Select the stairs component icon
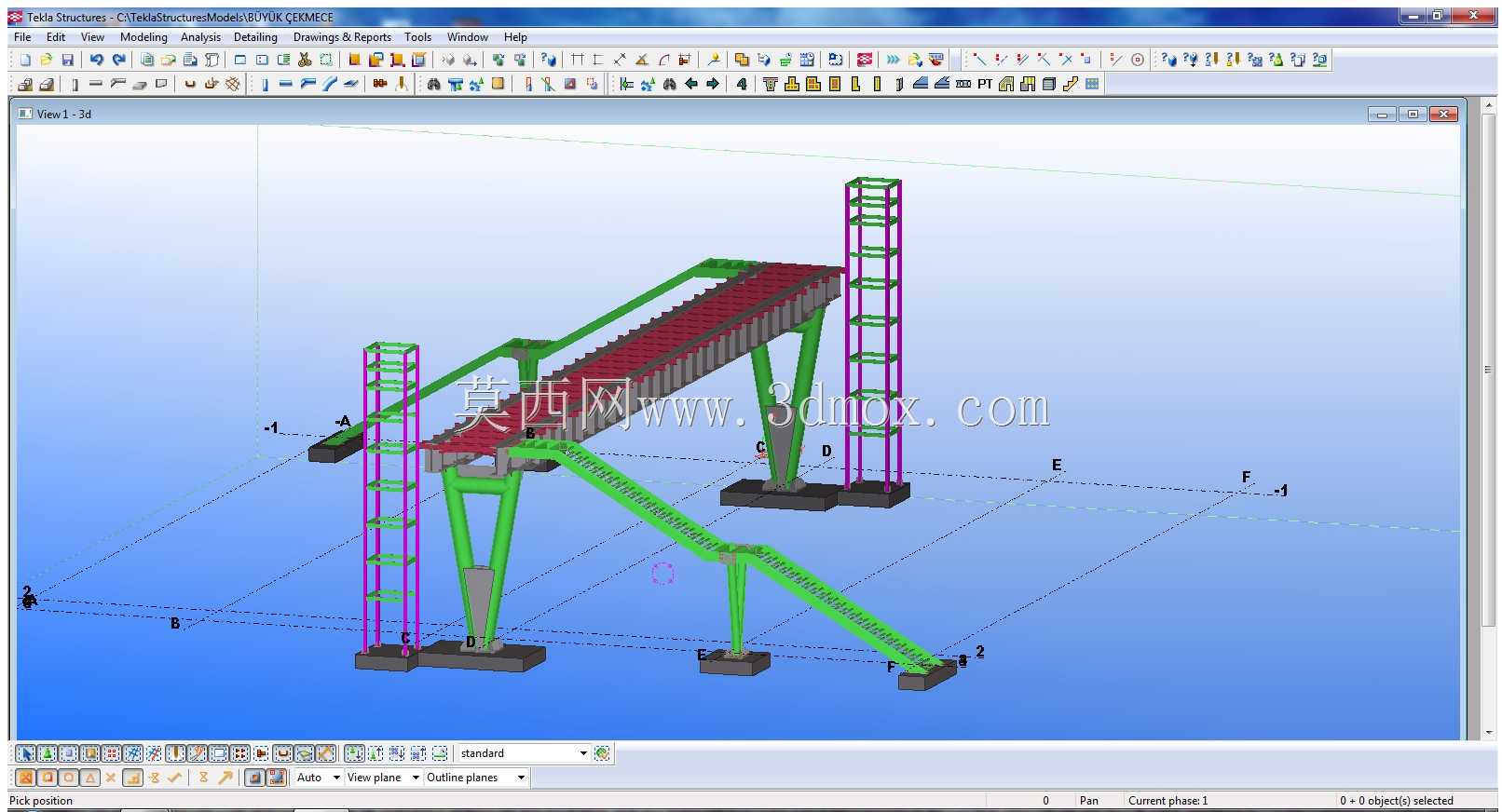Image resolution: width=1502 pixels, height=812 pixels. click(x=1071, y=84)
